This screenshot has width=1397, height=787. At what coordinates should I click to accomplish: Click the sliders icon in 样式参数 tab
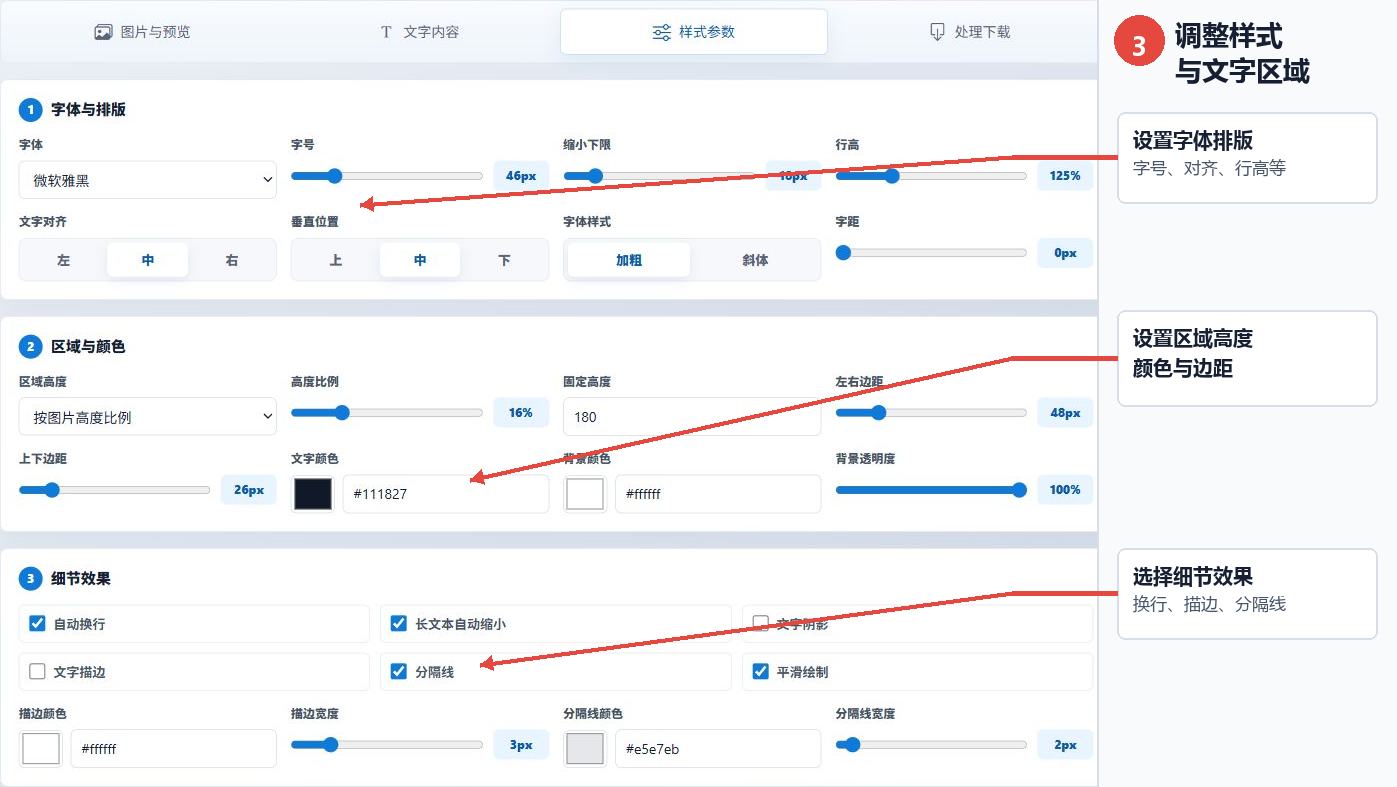[x=661, y=32]
